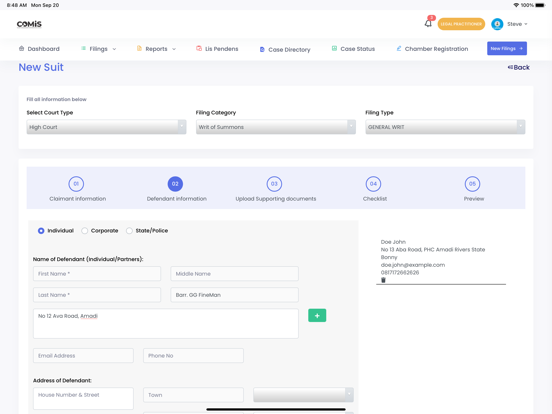The height and width of the screenshot is (414, 552).
Task: Open the state dropdown beside Town
Action: tap(303, 395)
